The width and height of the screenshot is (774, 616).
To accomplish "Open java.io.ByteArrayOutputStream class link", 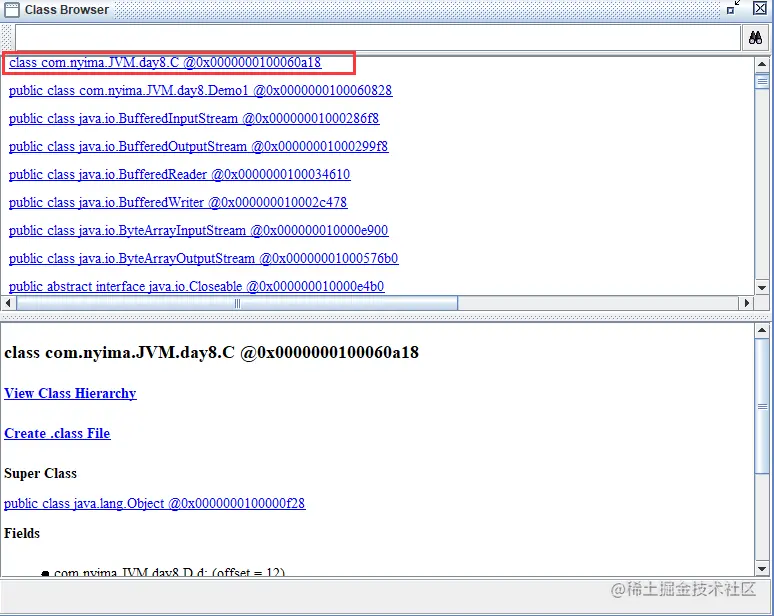I will (203, 258).
